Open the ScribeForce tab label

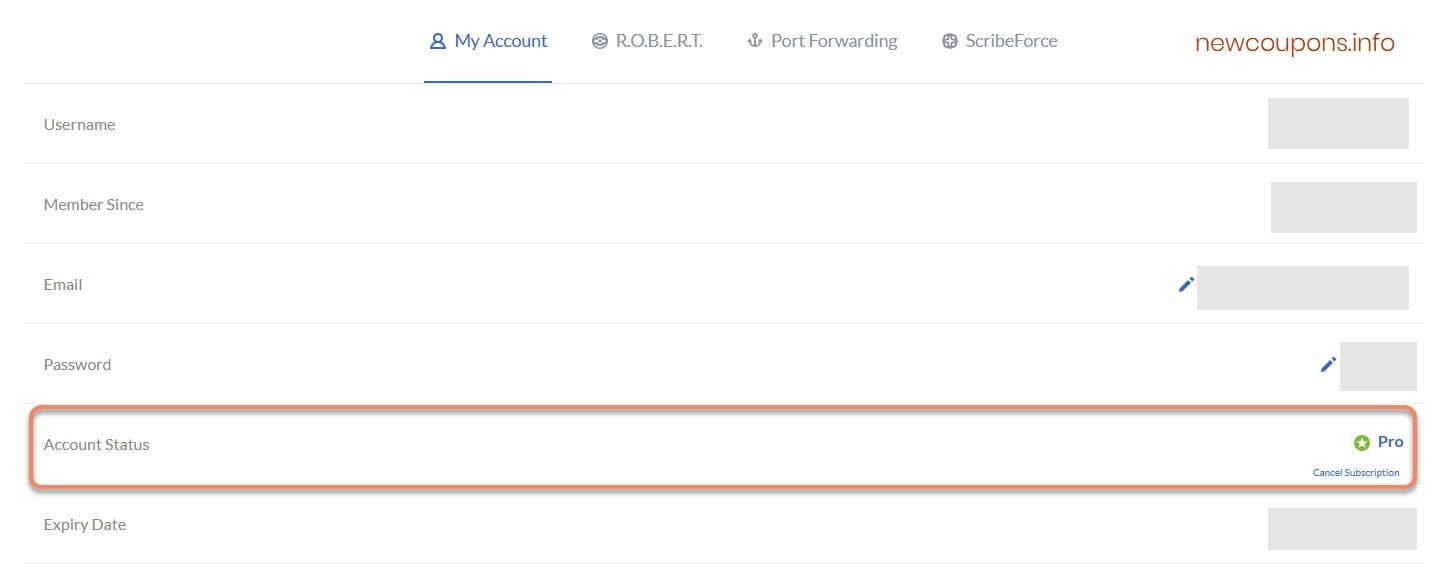click(x=1011, y=41)
